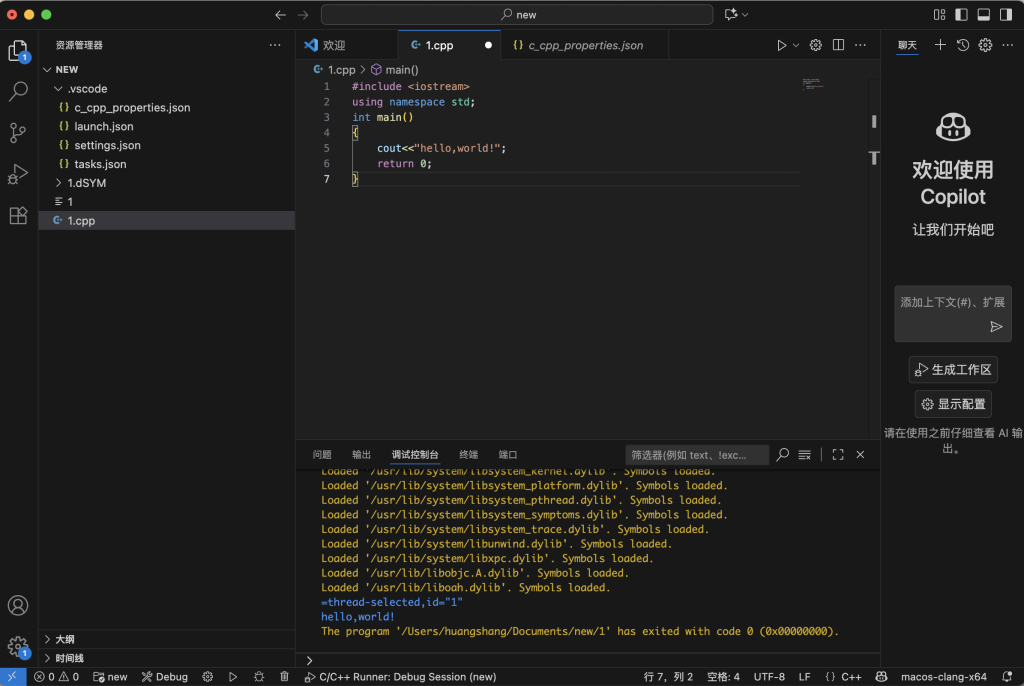
Task: Switch to the c_cpp_properties.json editor tab
Action: click(584, 45)
